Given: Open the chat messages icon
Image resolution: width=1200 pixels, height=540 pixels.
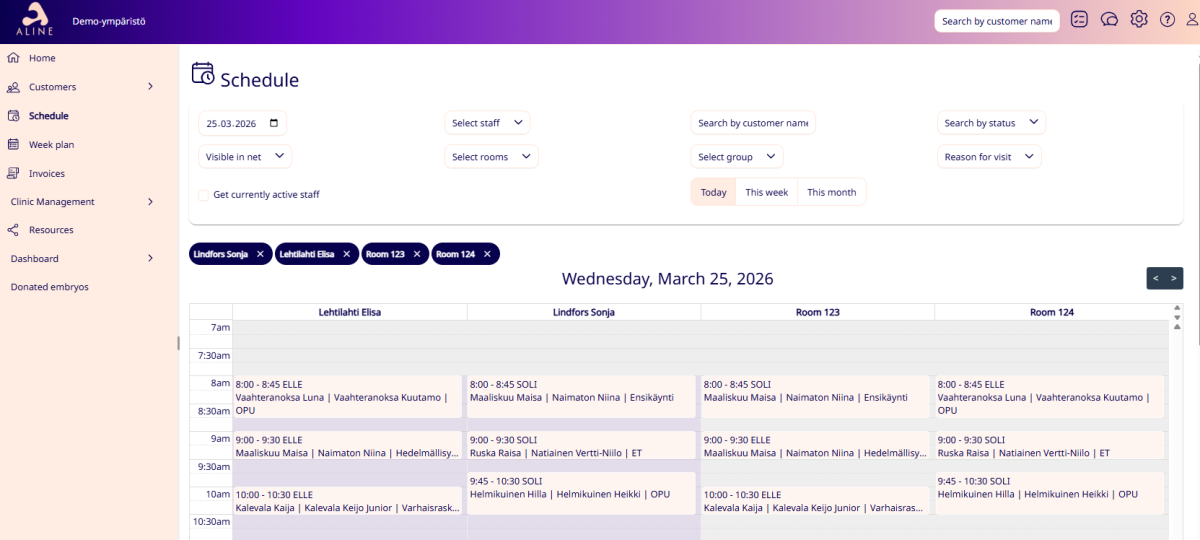Looking at the screenshot, I should click(x=1109, y=20).
